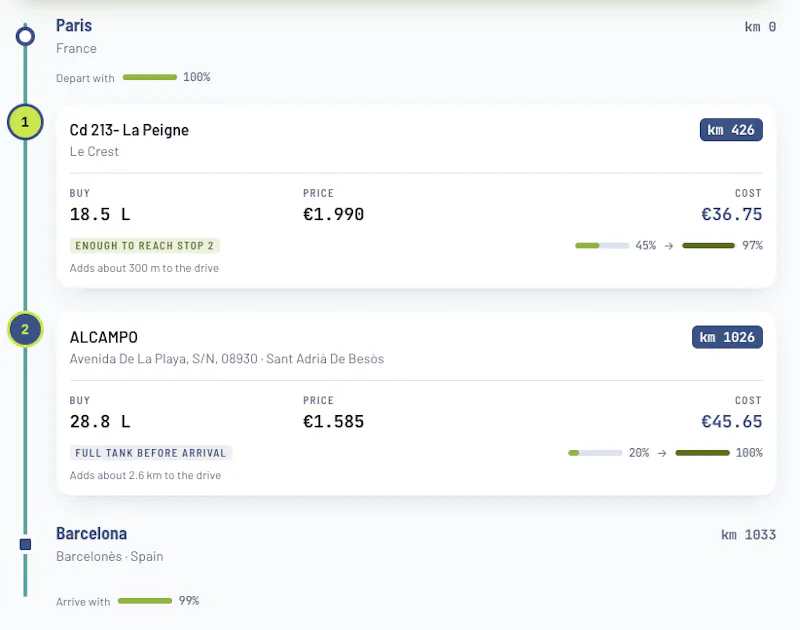The height and width of the screenshot is (630, 800).
Task: Click the Paris origin heading
Action: (74, 26)
